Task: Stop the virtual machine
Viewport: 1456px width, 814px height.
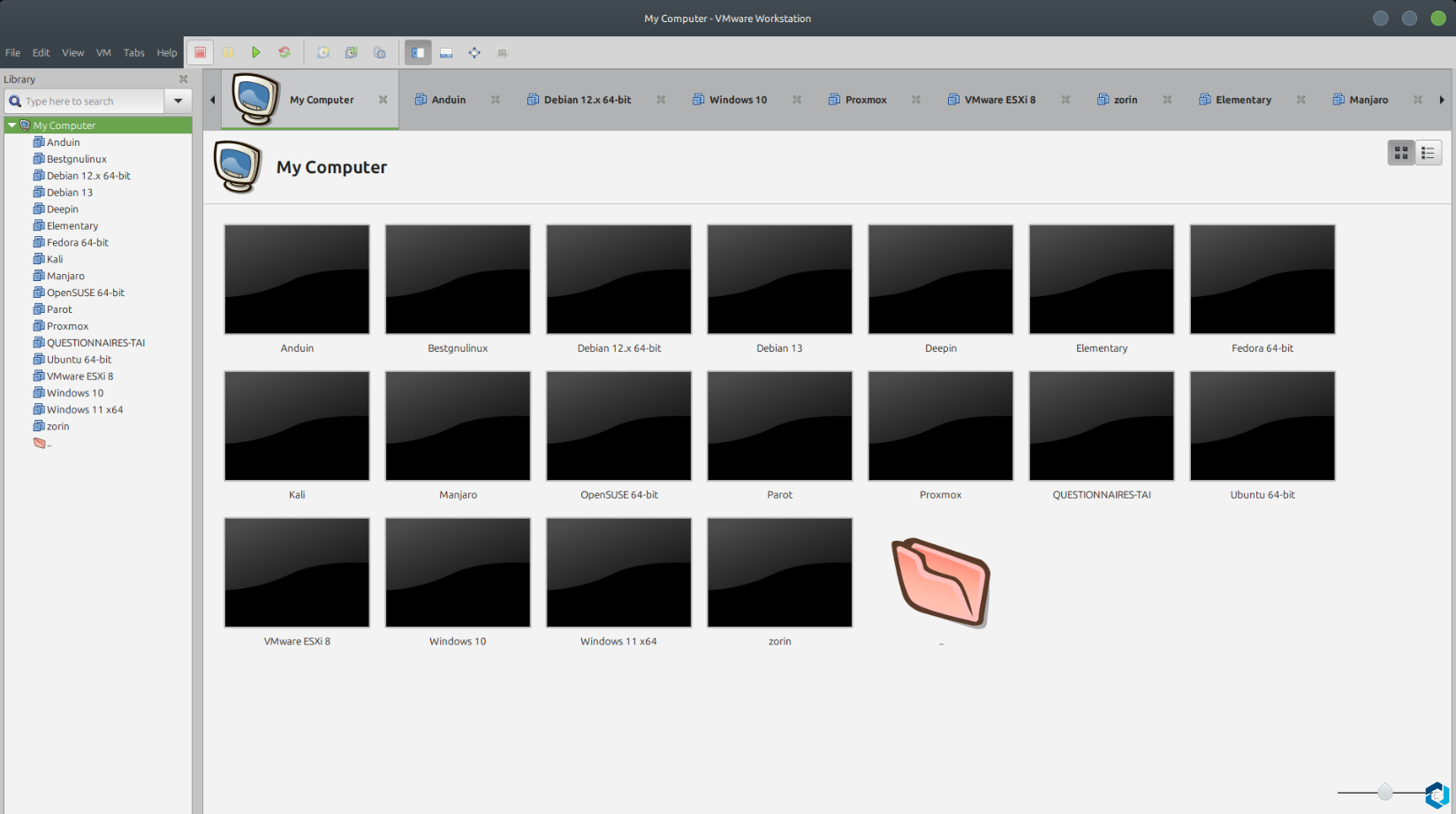Action: [x=200, y=52]
